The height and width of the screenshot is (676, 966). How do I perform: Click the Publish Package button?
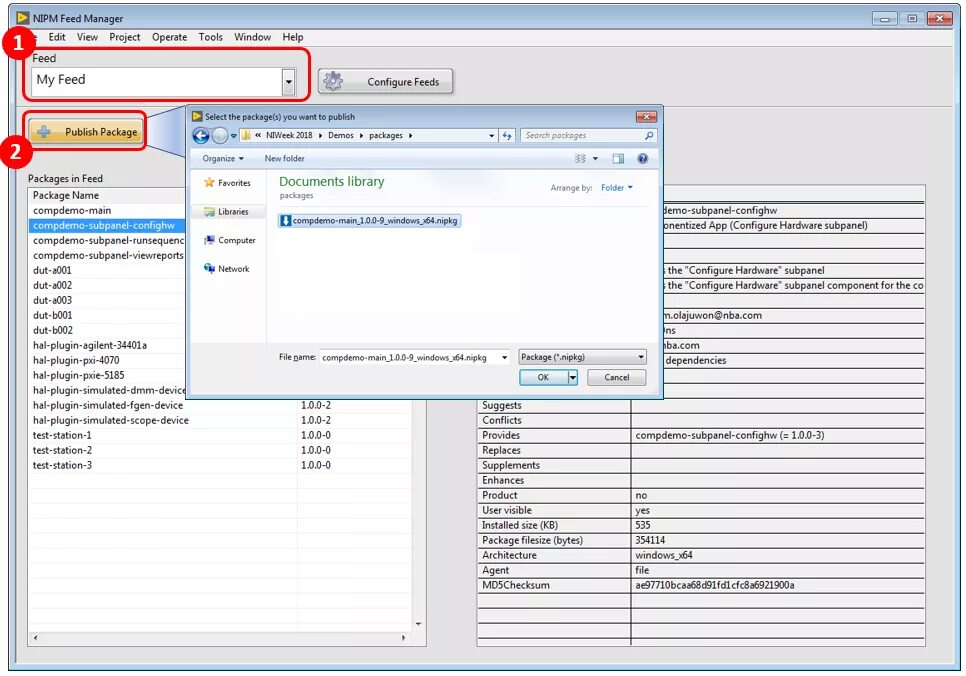[x=86, y=131]
